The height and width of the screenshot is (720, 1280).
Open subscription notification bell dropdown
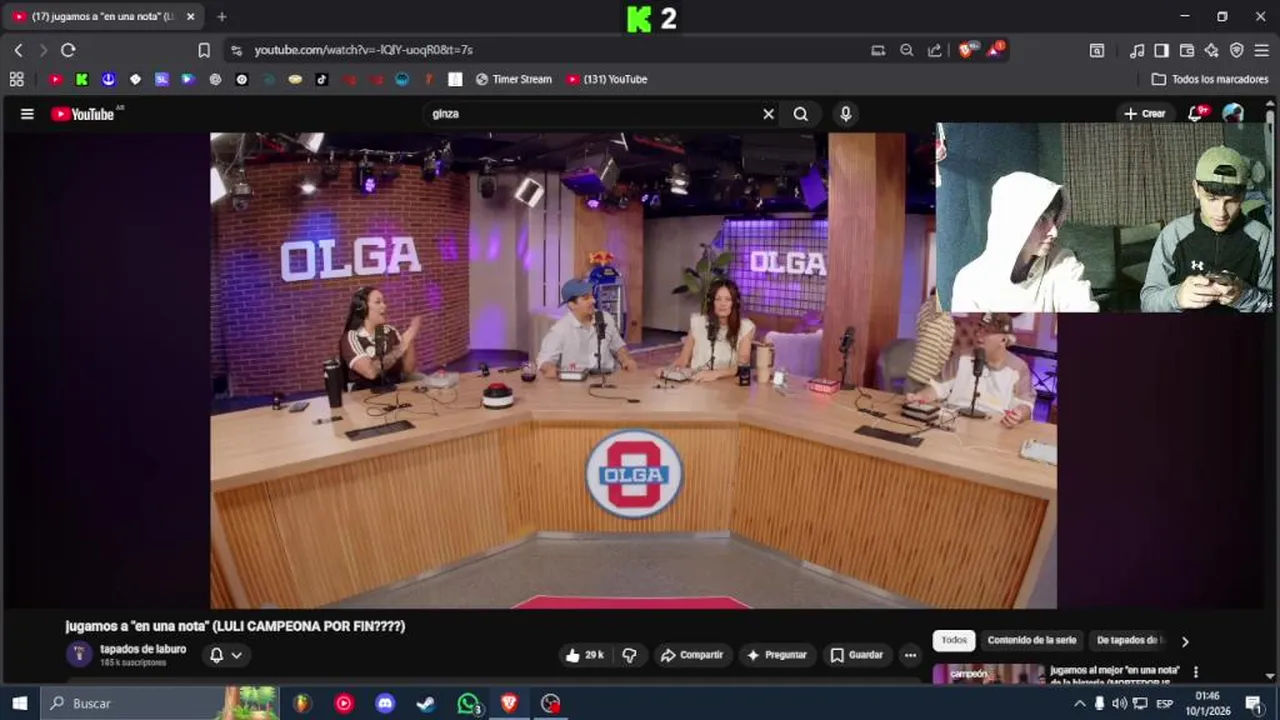click(x=226, y=655)
